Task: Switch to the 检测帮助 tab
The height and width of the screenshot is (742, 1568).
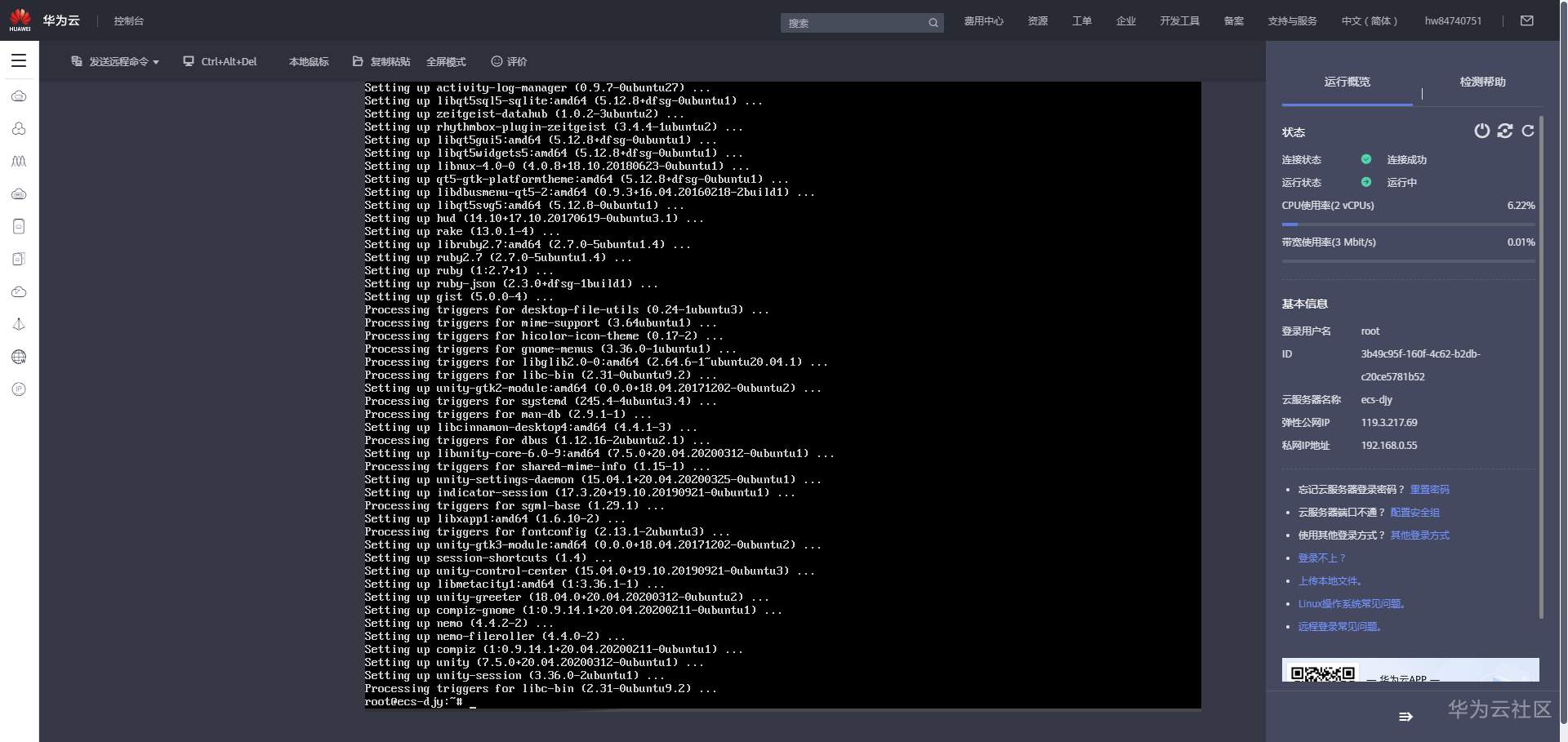Action: (1483, 82)
